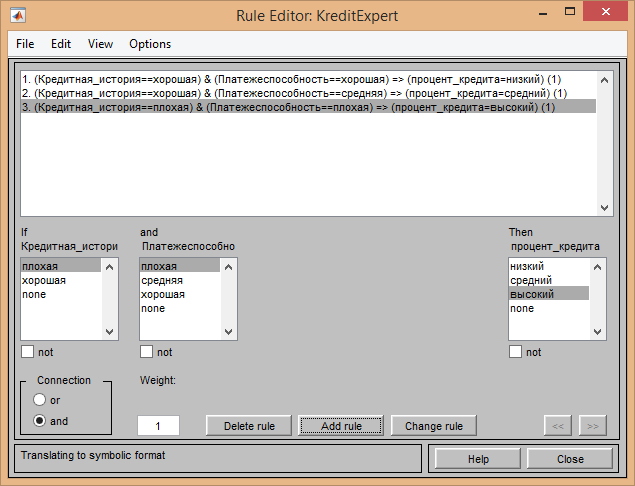Click the Close button at bottom
Screen dimensions: 635x486
coord(570,459)
